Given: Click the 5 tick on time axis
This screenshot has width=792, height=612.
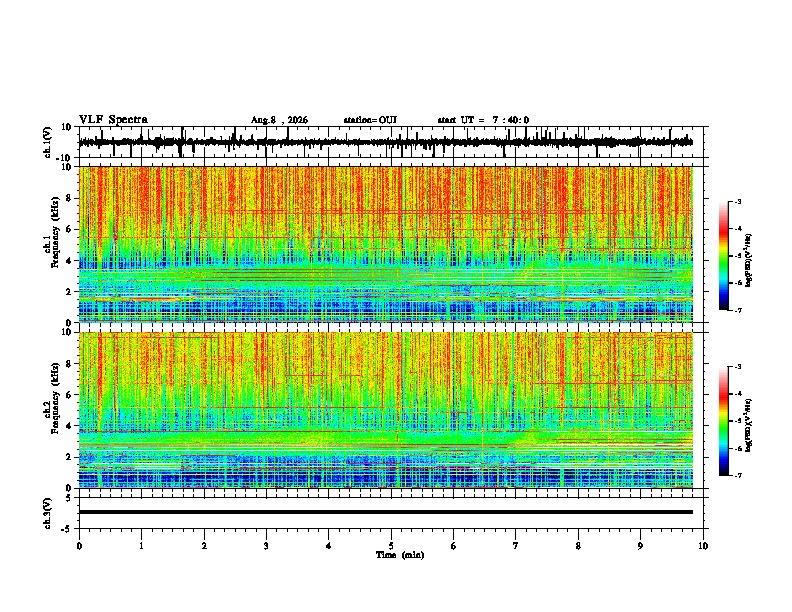Looking at the screenshot, I should click(391, 546).
